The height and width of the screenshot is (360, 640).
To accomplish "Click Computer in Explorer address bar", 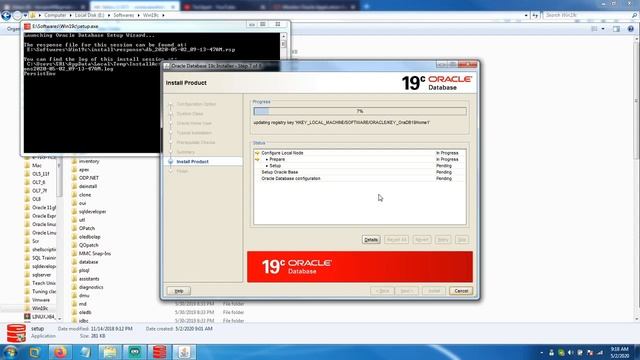I will pyautogui.click(x=55, y=15).
